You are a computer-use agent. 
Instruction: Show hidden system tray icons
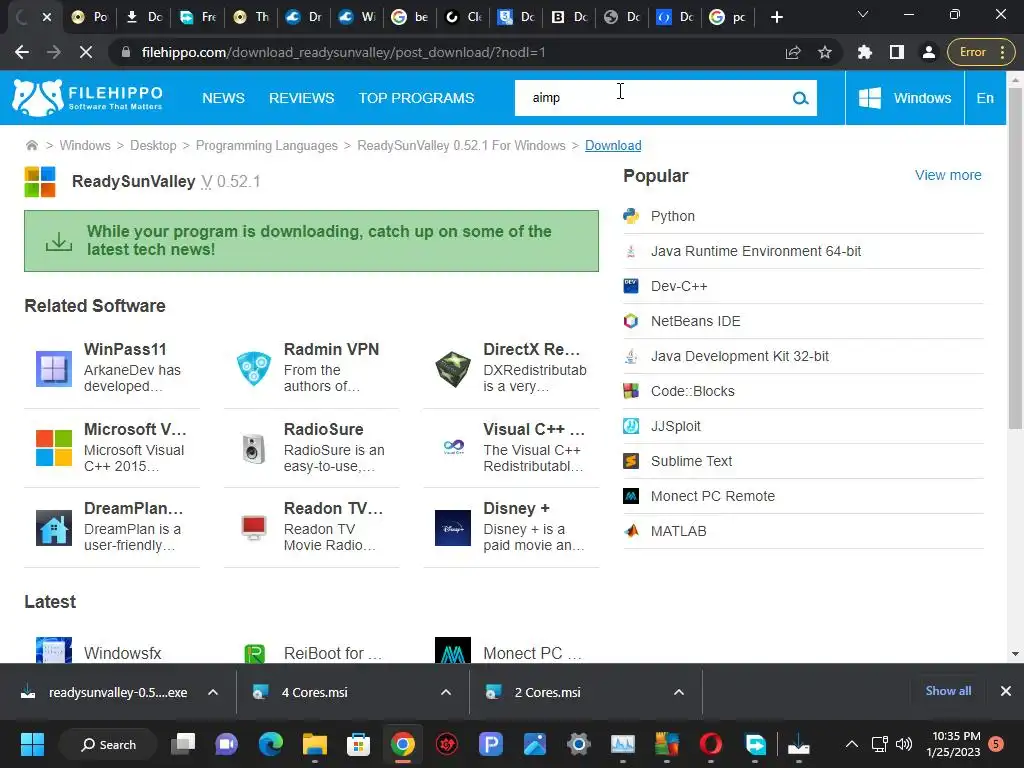pyautogui.click(x=852, y=744)
